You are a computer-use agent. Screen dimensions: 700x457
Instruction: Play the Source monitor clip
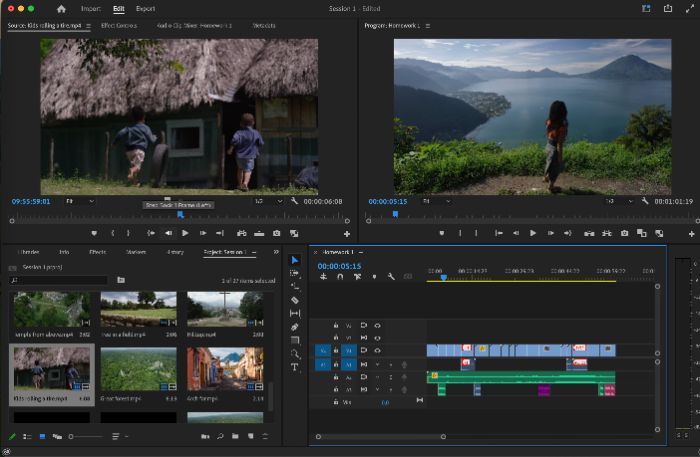click(185, 233)
